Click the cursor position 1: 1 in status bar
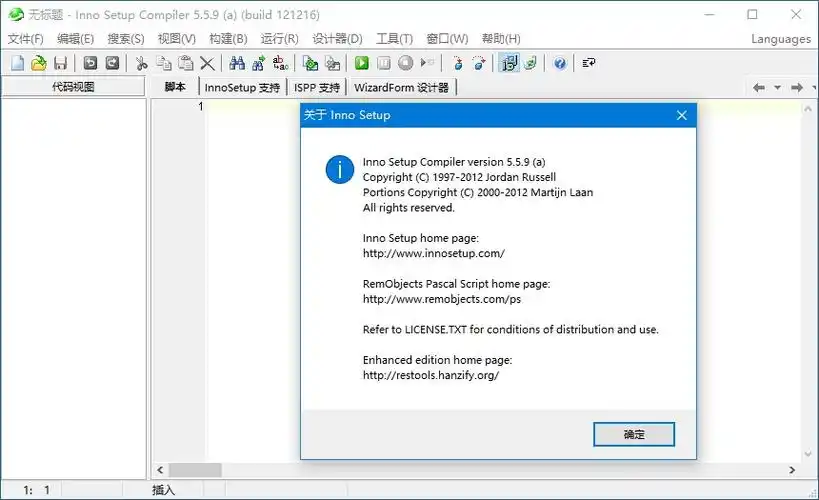The image size is (819, 500). click(37, 490)
